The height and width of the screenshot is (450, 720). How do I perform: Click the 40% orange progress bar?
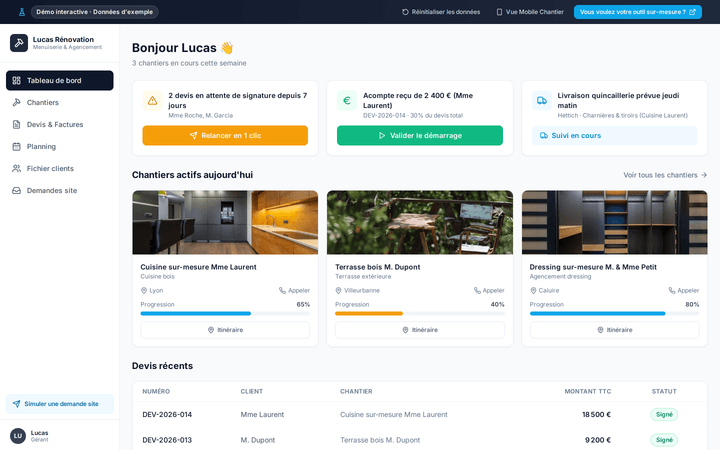(x=420, y=314)
